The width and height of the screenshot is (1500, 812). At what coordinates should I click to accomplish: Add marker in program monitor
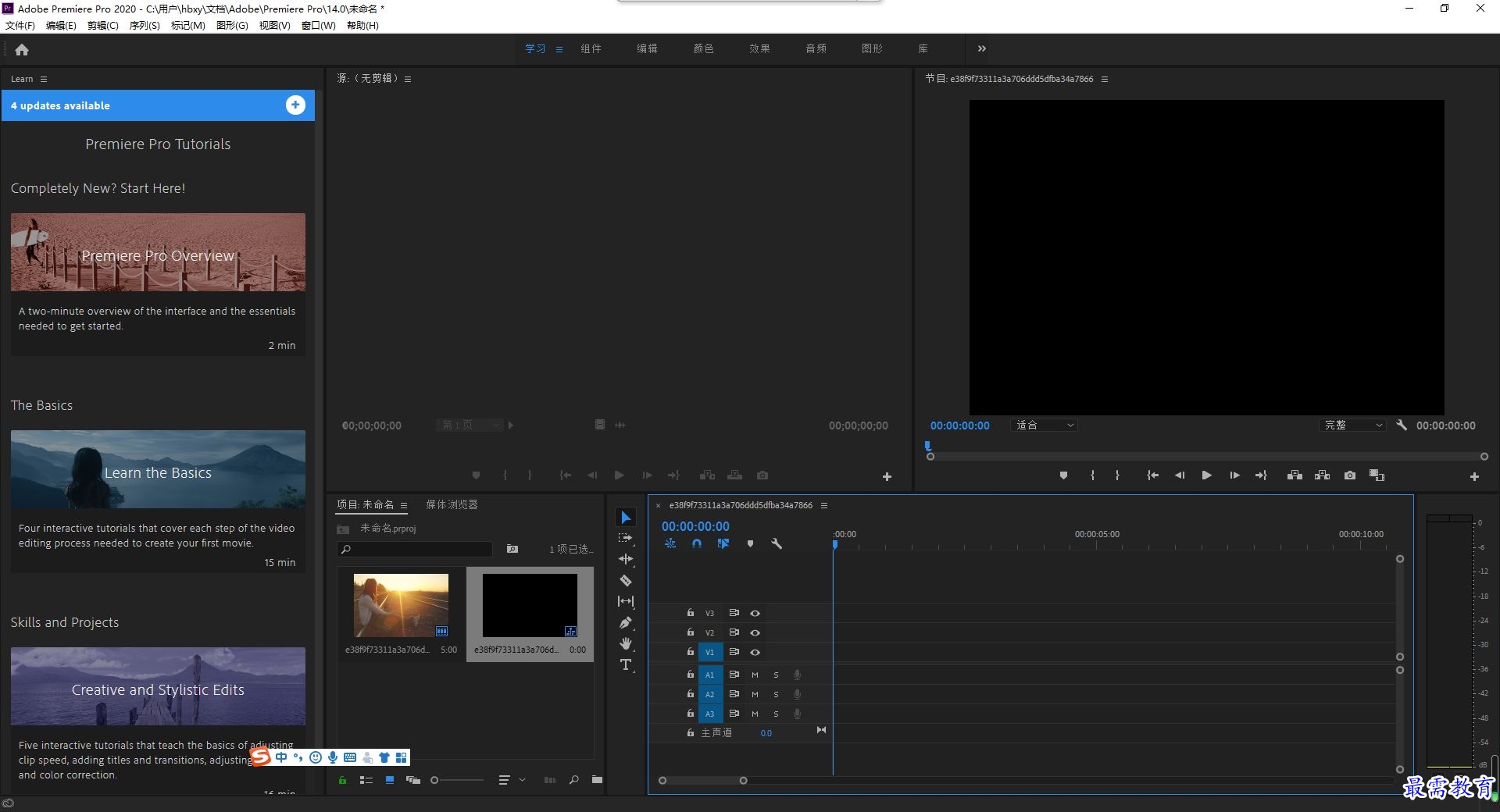tap(1063, 475)
